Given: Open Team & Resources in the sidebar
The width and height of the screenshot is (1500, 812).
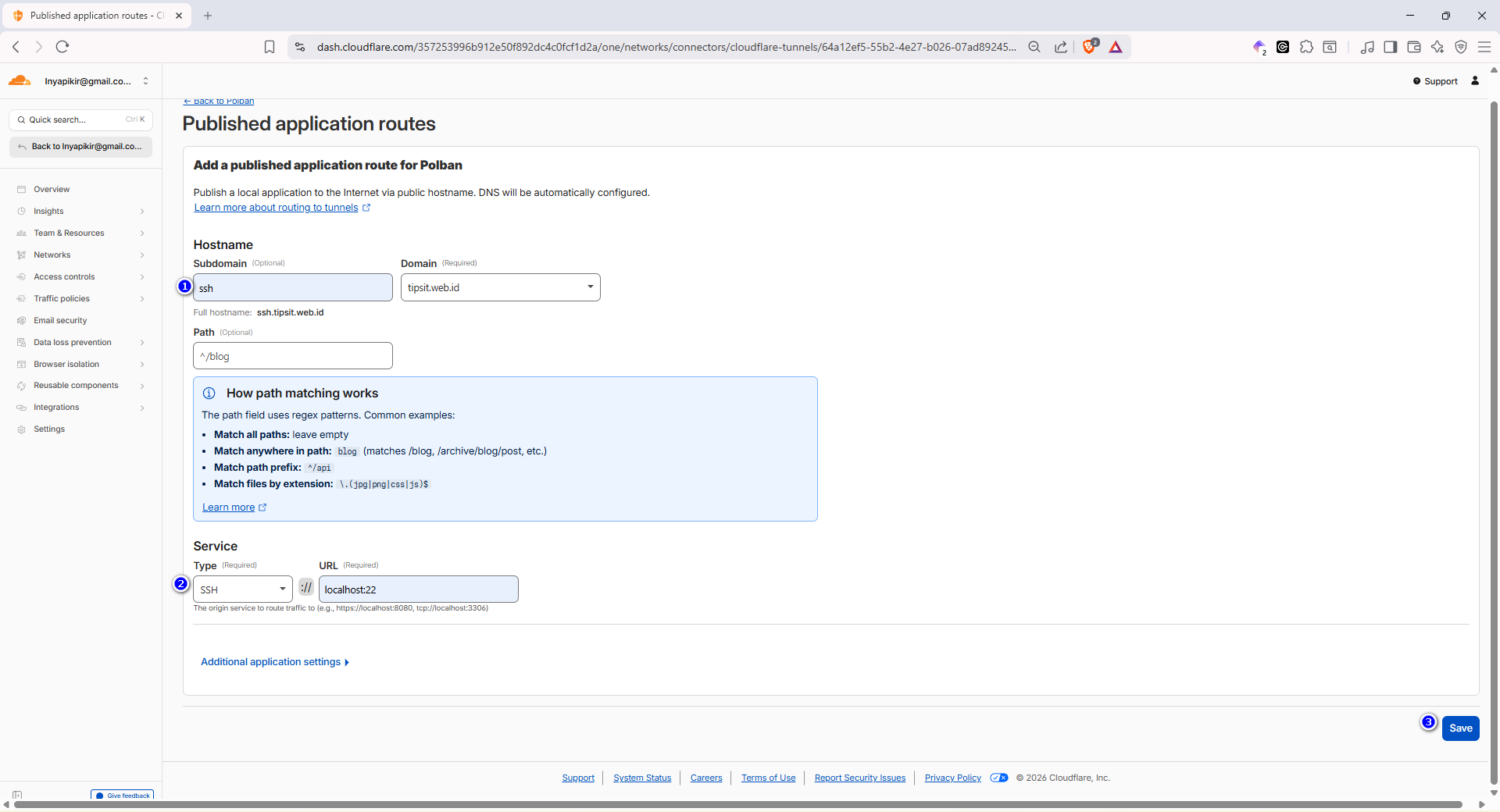Looking at the screenshot, I should (69, 233).
